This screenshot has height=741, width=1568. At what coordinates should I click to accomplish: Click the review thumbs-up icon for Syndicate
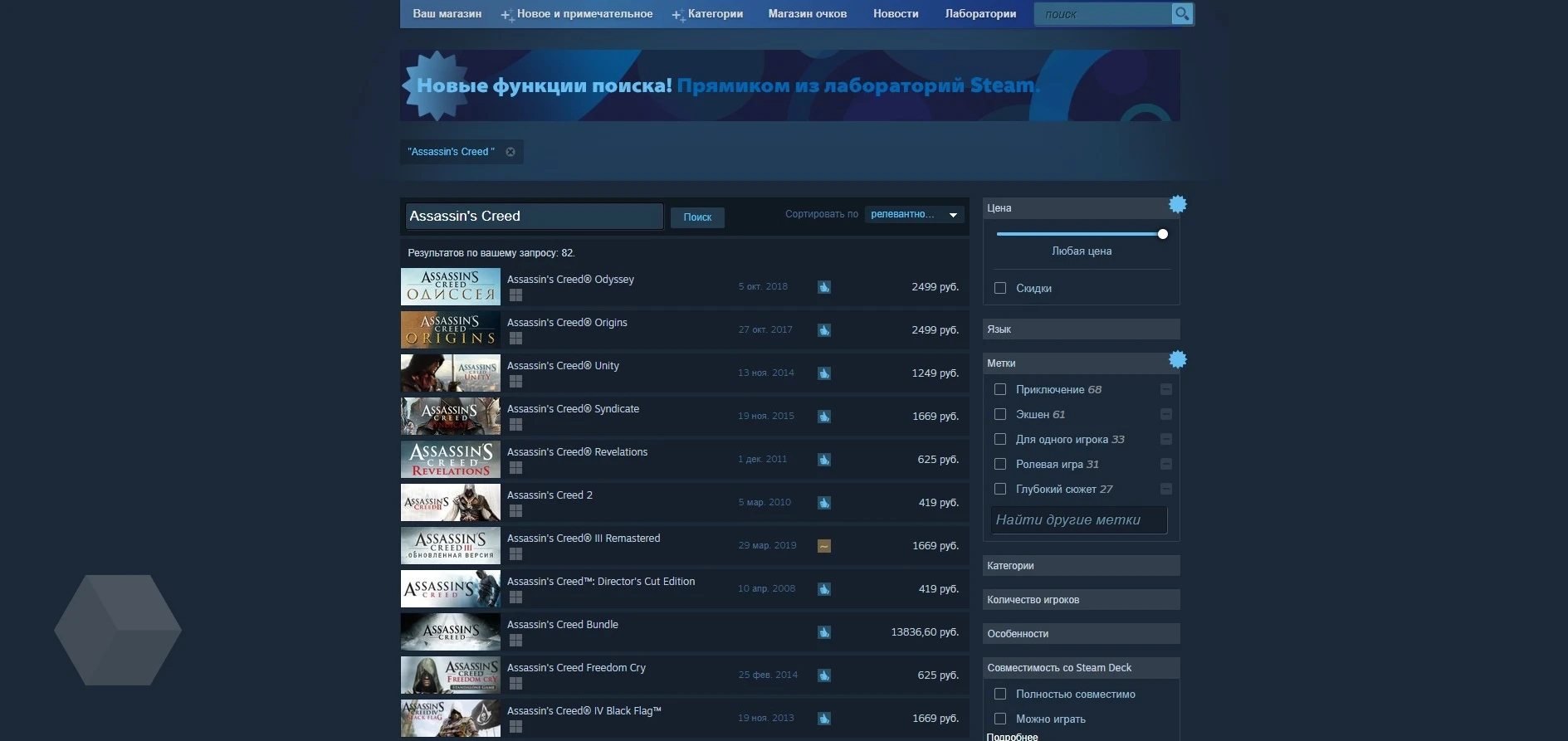[x=824, y=417]
